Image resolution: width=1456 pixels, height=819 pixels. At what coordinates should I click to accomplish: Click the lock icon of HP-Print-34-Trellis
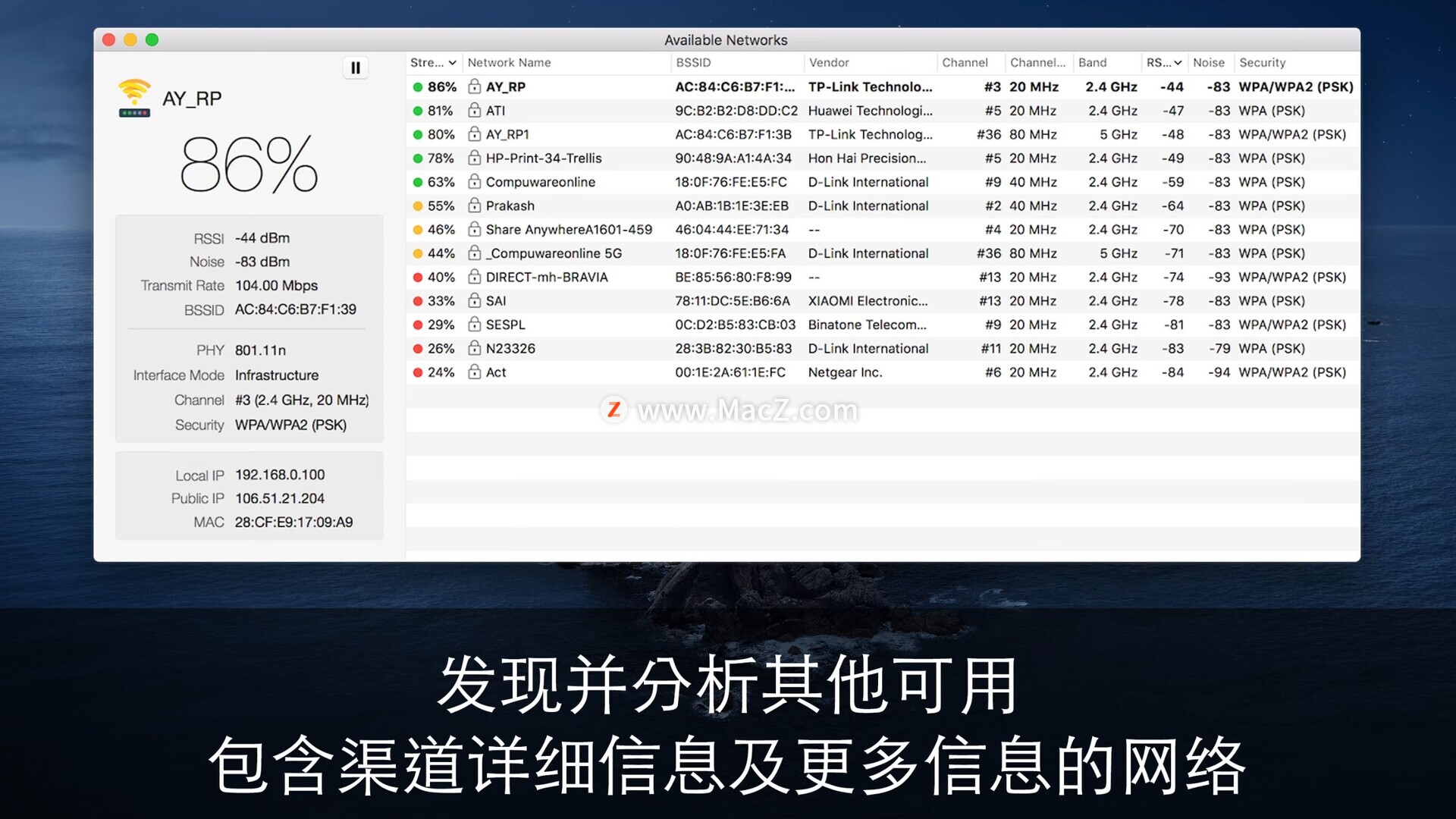pyautogui.click(x=475, y=157)
